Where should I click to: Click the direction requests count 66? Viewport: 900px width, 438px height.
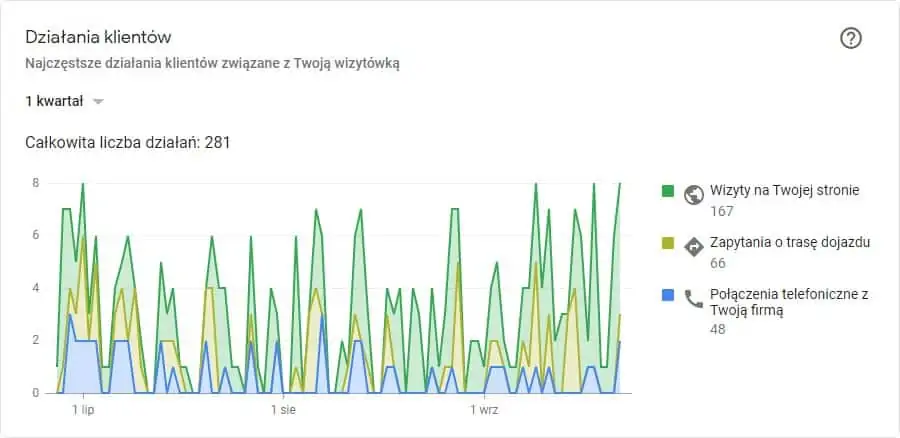pyautogui.click(x=718, y=263)
